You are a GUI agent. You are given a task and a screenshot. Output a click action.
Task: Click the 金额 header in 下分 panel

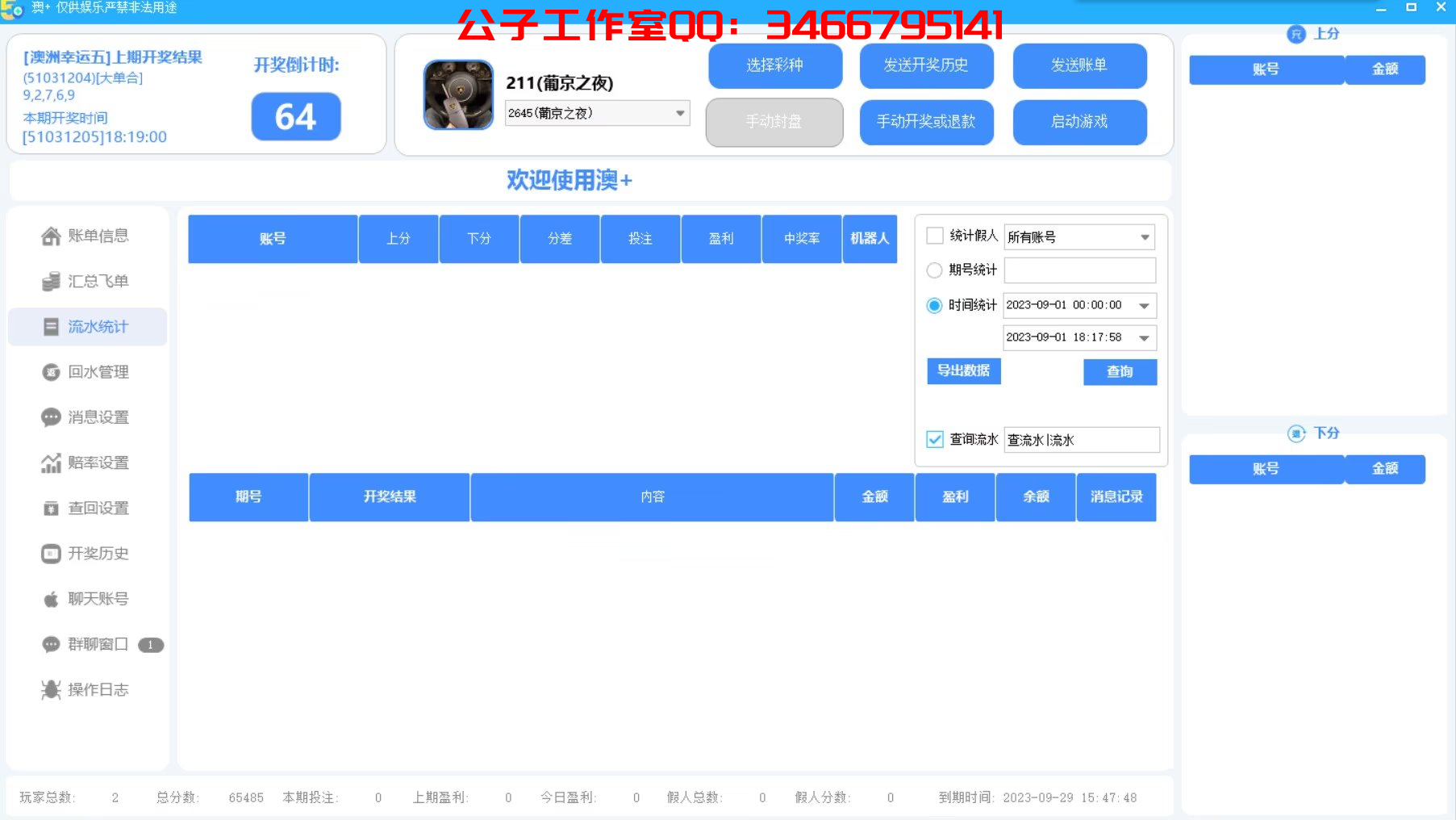[x=1385, y=469]
